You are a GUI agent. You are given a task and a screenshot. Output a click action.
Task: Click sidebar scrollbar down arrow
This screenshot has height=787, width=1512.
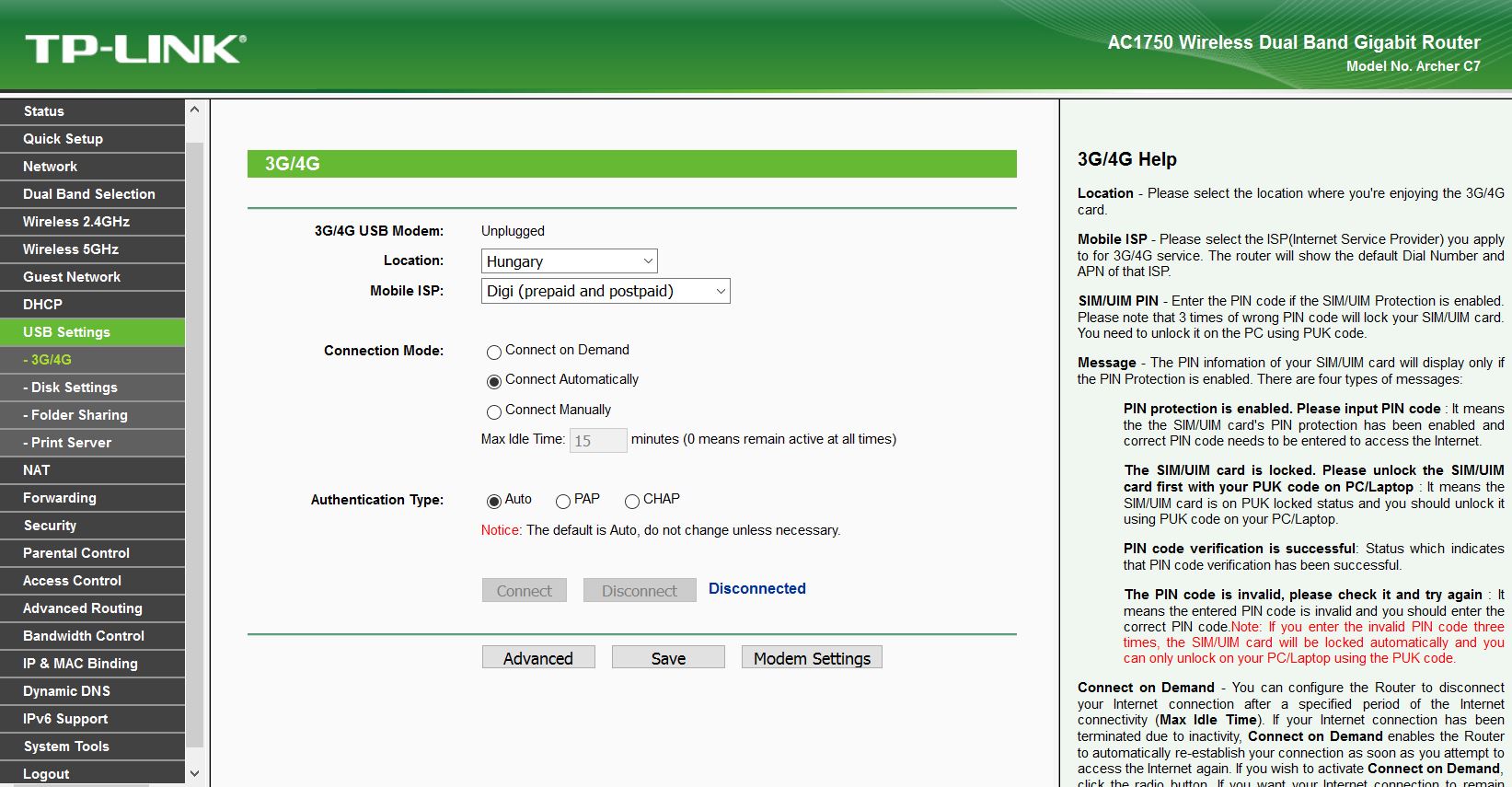(x=194, y=774)
